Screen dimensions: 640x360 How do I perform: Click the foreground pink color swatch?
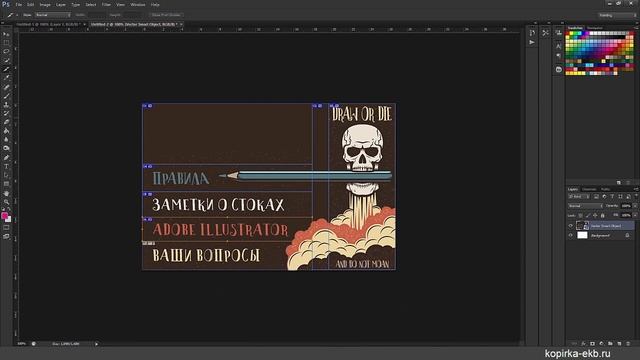click(4, 215)
